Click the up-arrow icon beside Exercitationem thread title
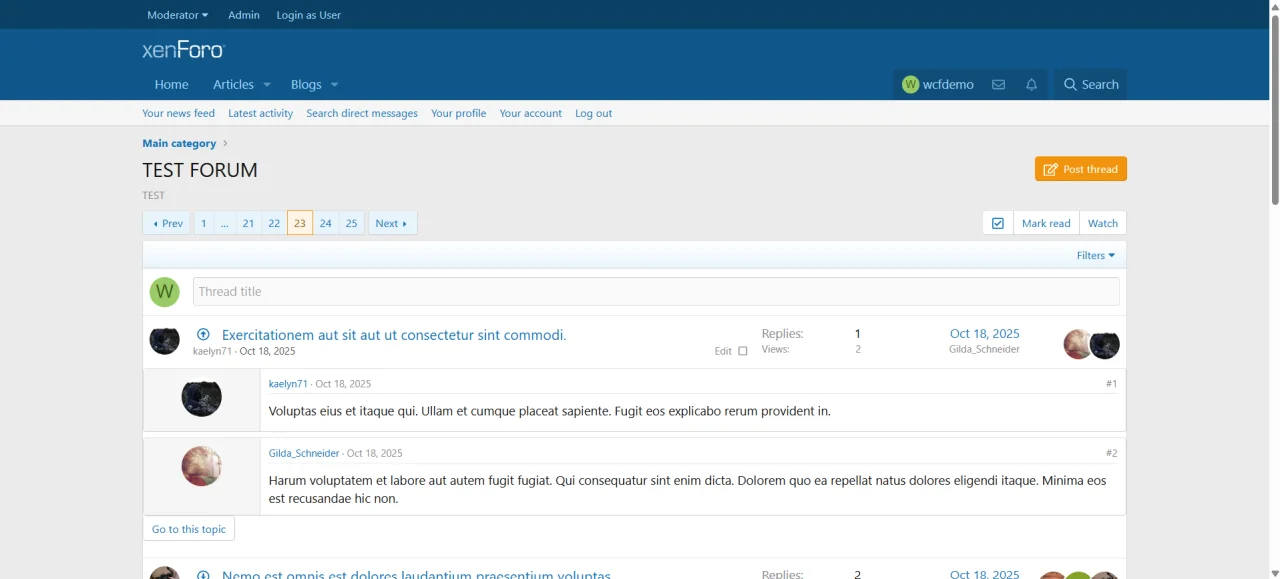This screenshot has height=579, width=1280. (203, 335)
